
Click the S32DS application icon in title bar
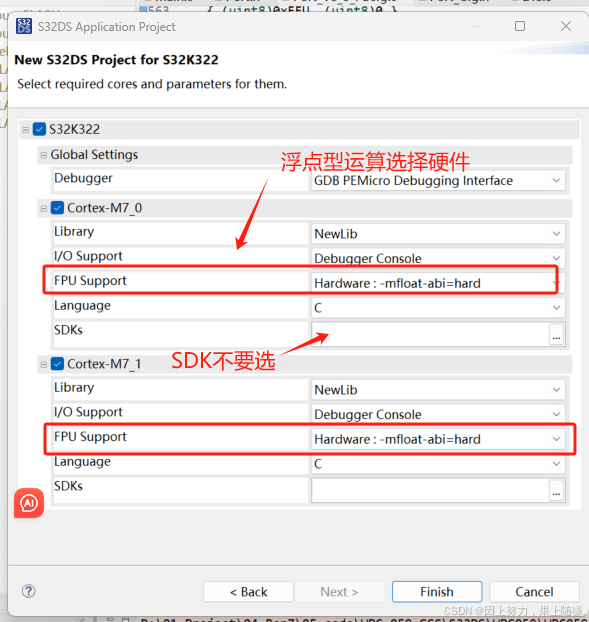tap(24, 27)
